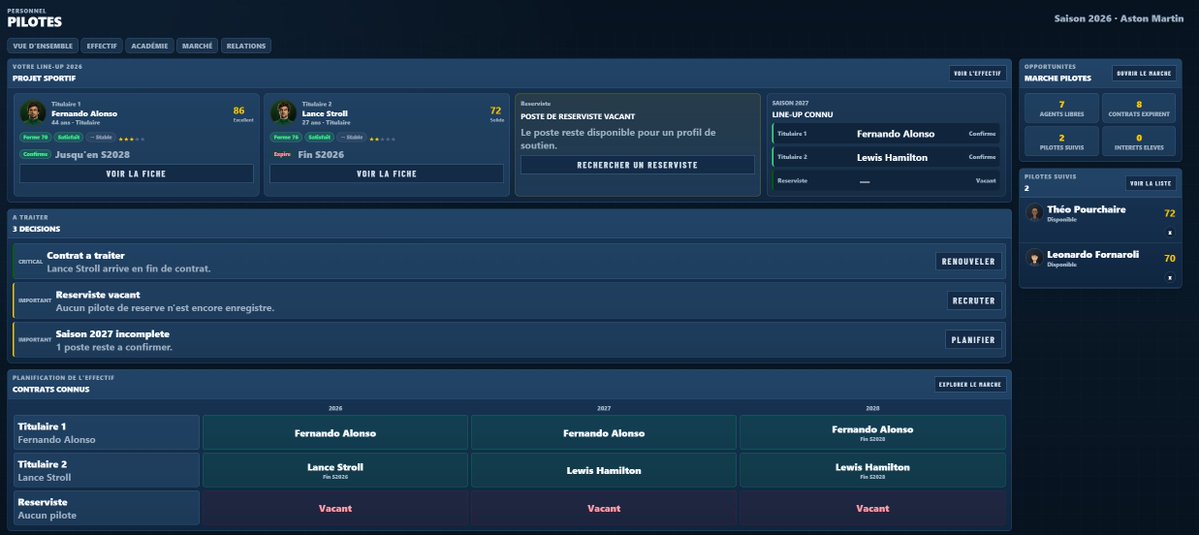Select Fernando Alonso 2027 contract cell

(603, 433)
